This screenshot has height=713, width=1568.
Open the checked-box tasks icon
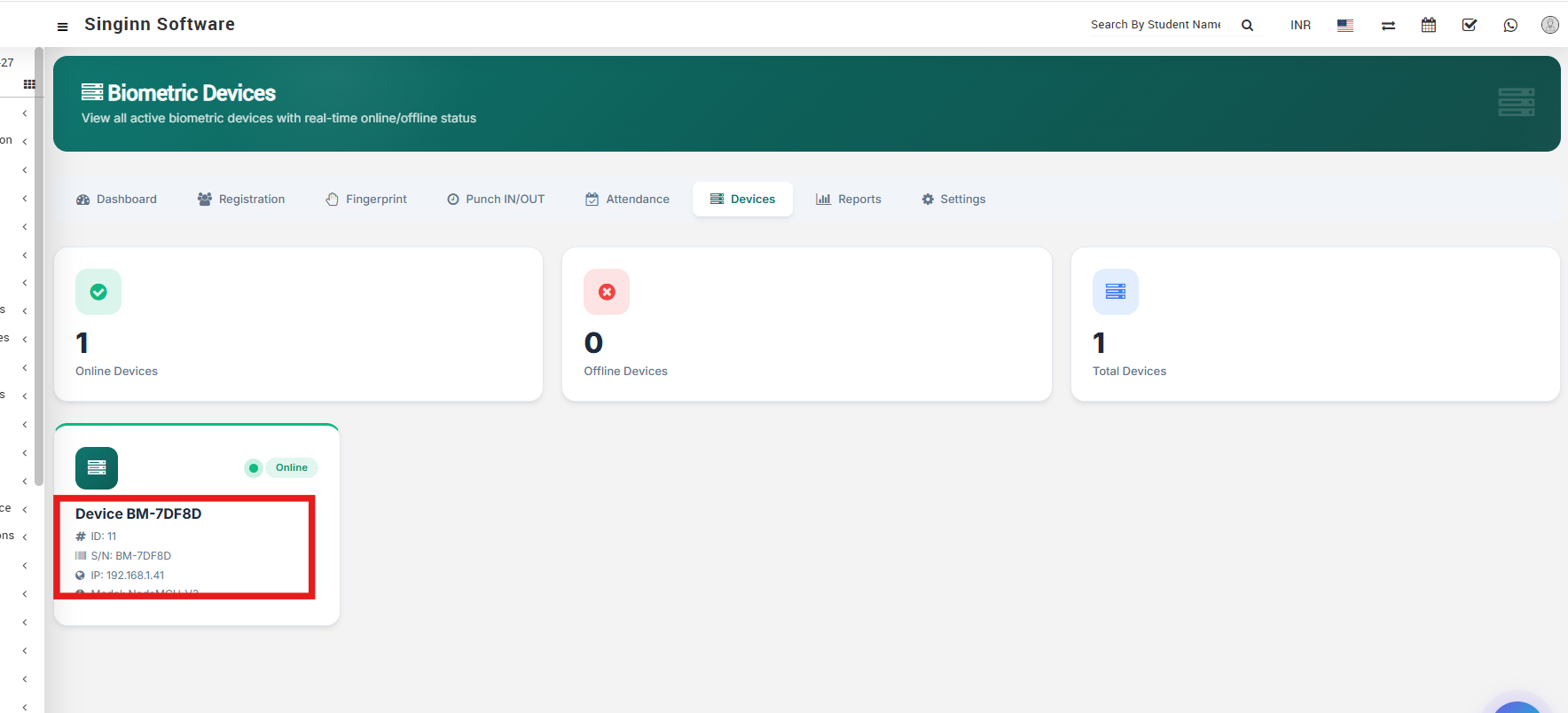coord(1470,25)
